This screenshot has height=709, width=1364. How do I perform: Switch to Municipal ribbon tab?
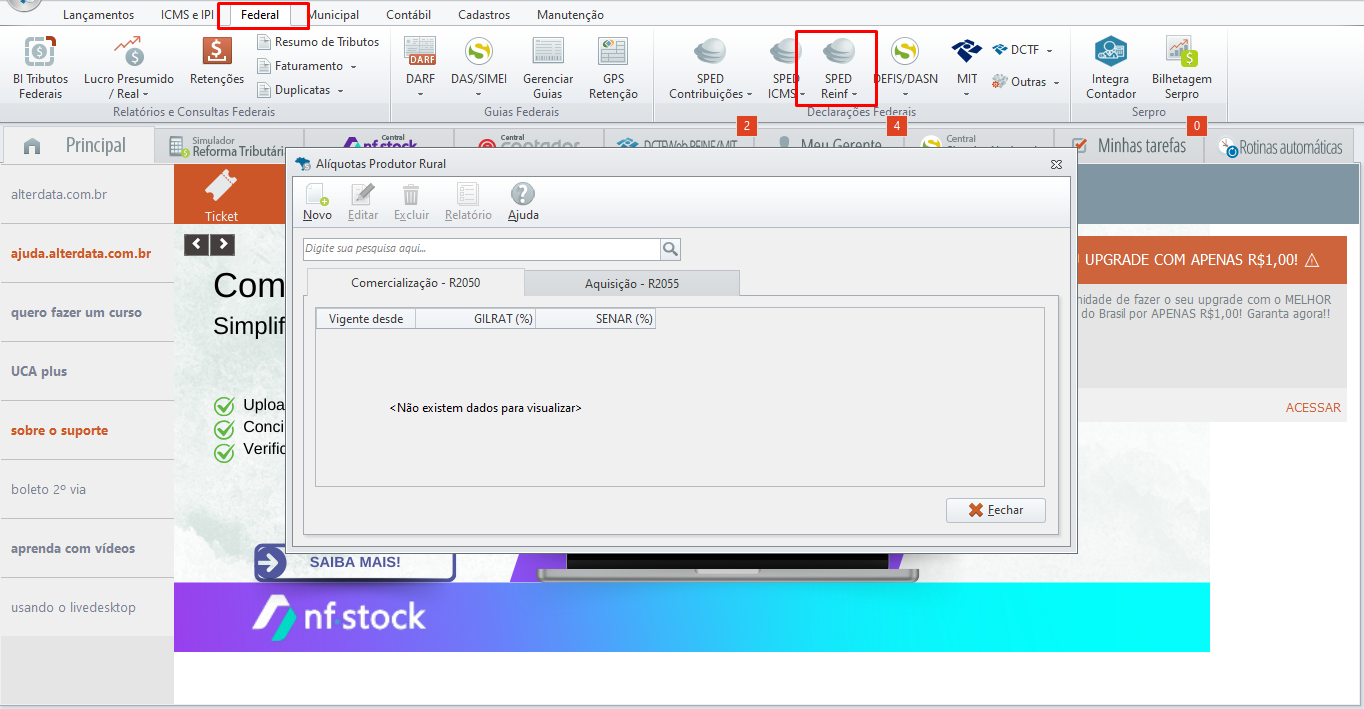[333, 15]
